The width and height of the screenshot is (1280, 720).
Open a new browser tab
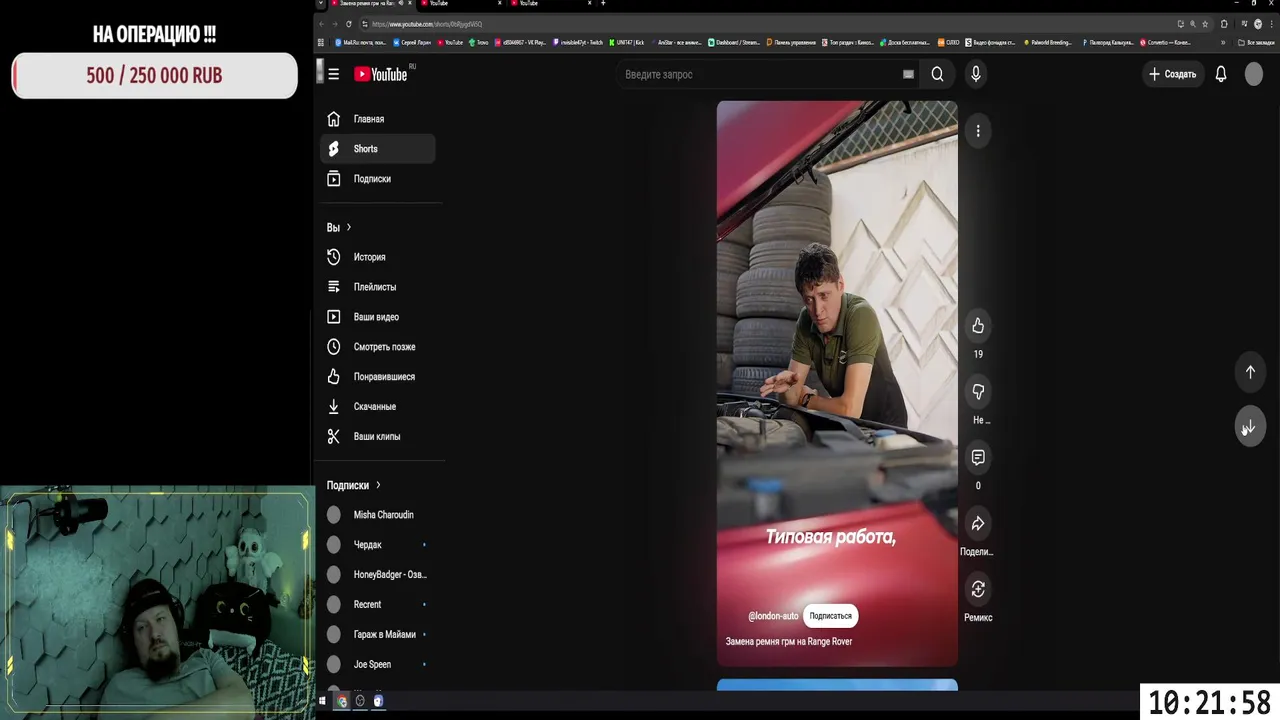[x=603, y=3]
